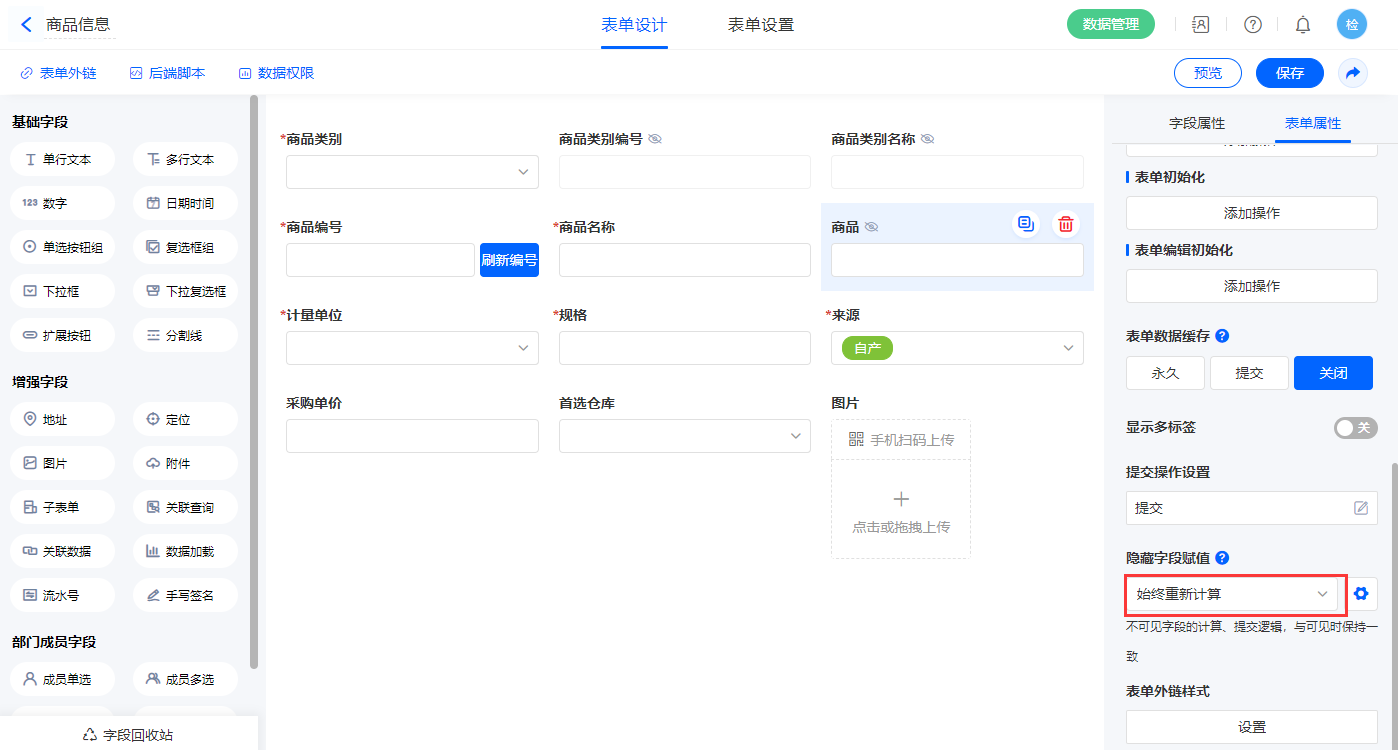The image size is (1398, 750).
Task: Copy the selected 商品 field
Action: 1025,224
